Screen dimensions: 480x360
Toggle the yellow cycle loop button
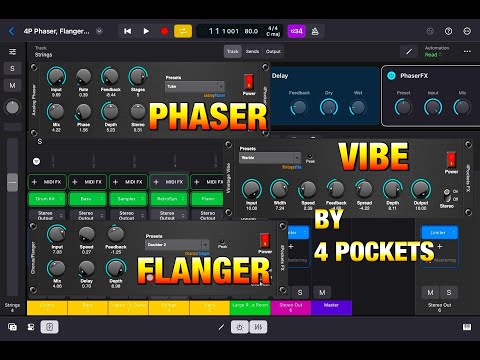[x=183, y=31]
